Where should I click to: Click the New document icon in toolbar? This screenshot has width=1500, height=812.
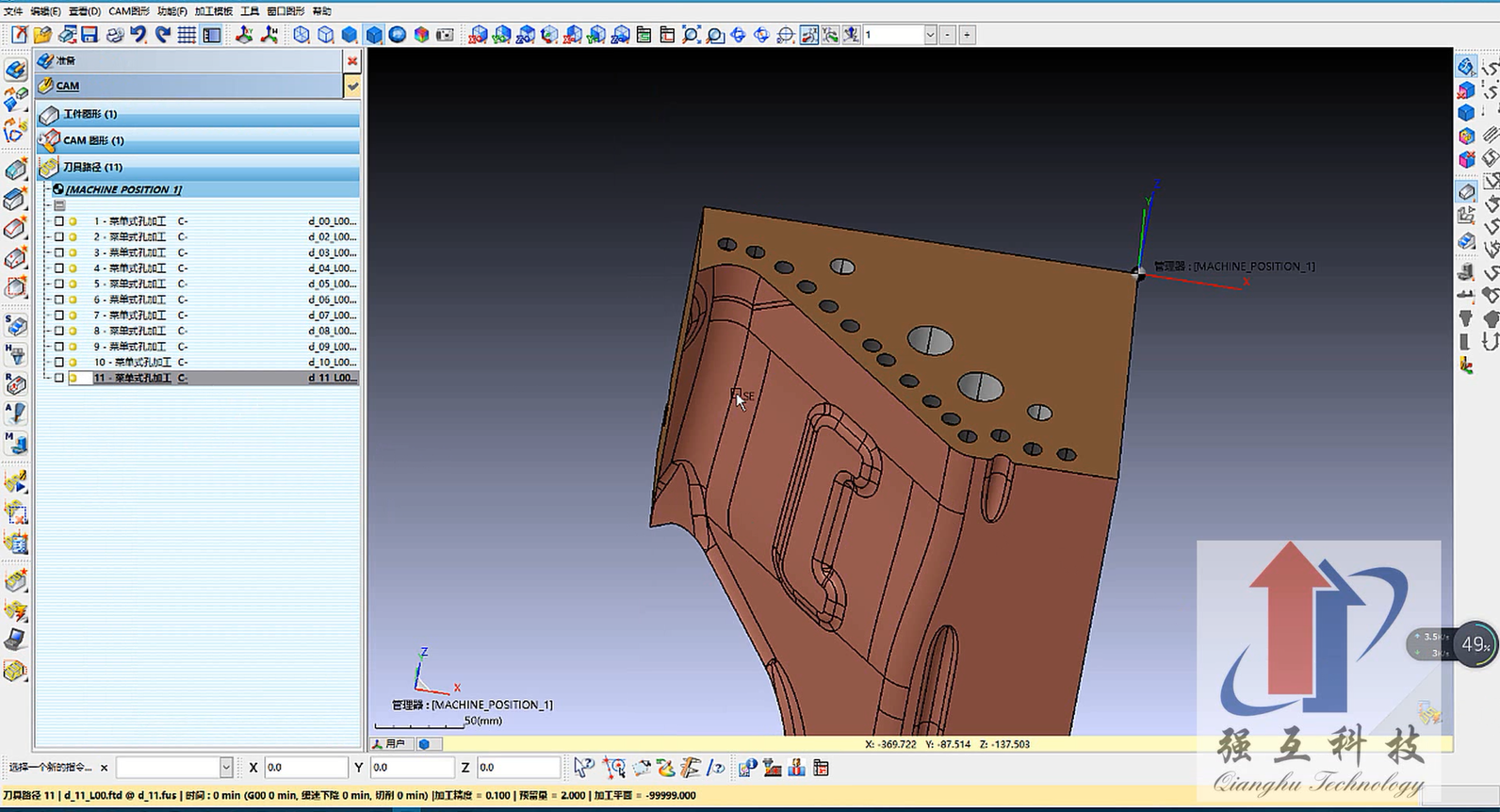point(19,35)
